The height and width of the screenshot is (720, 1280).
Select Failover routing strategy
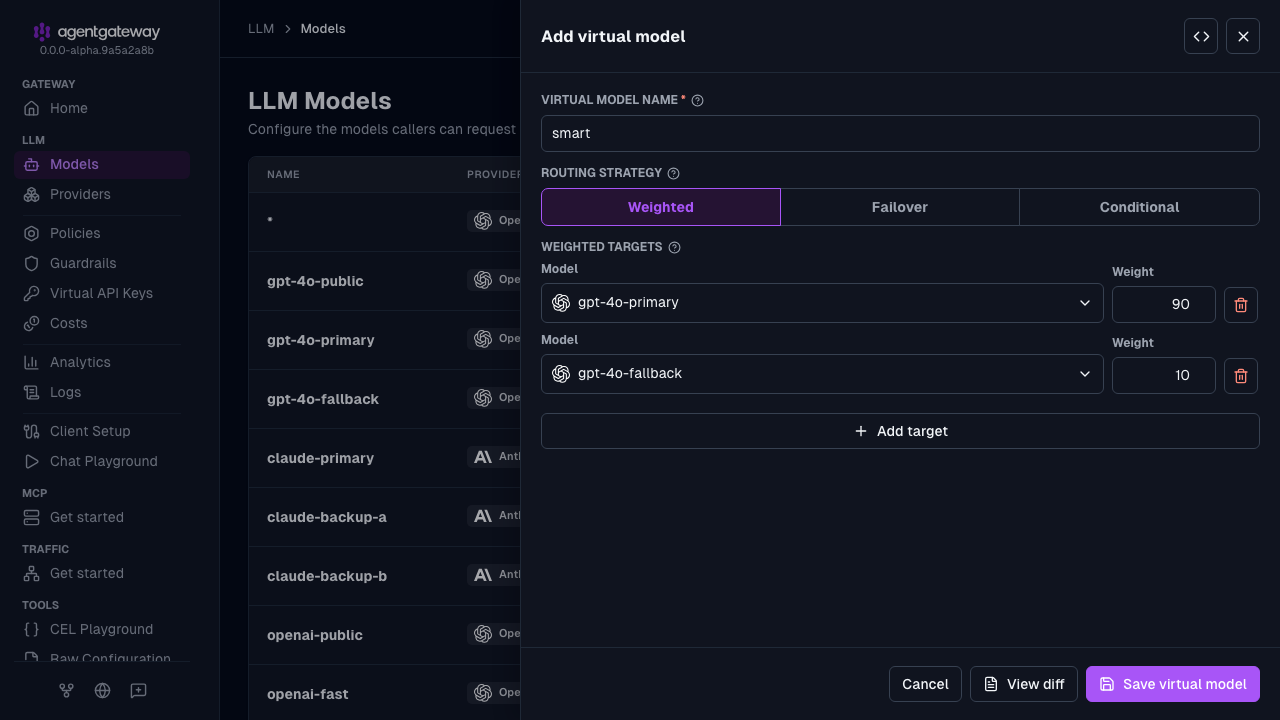(900, 207)
